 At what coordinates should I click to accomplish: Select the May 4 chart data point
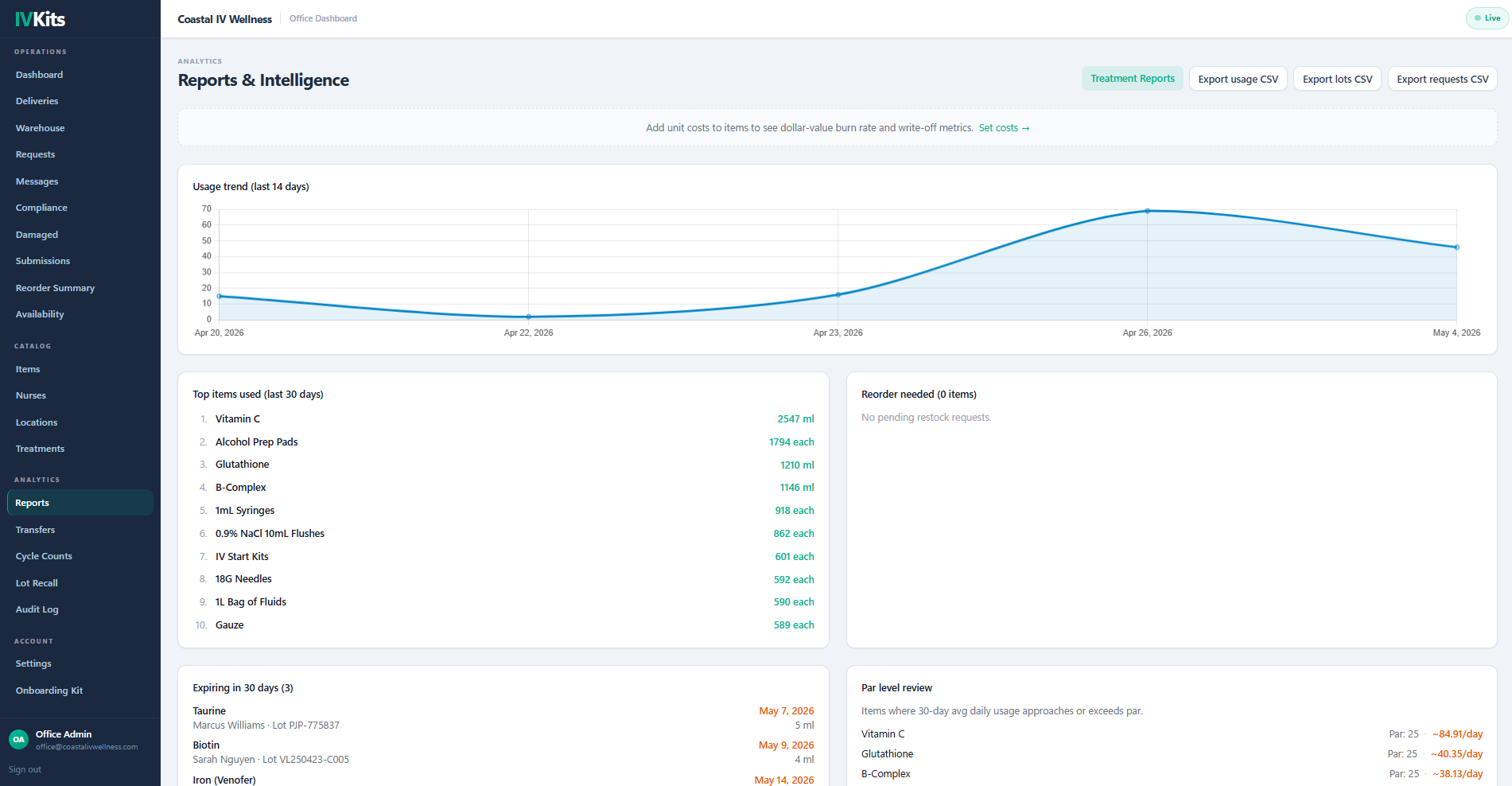click(1457, 247)
